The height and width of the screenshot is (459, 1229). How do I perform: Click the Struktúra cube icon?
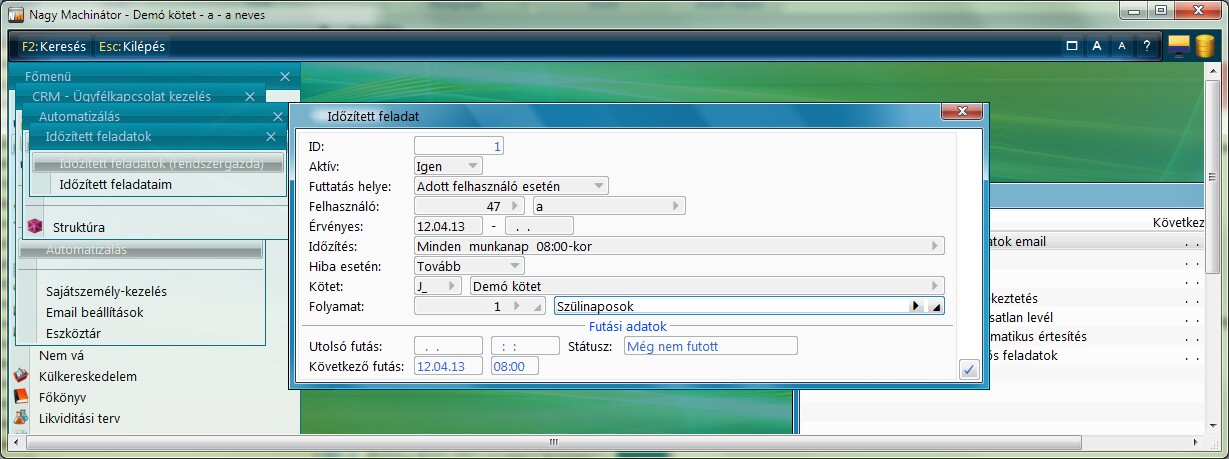[x=35, y=227]
